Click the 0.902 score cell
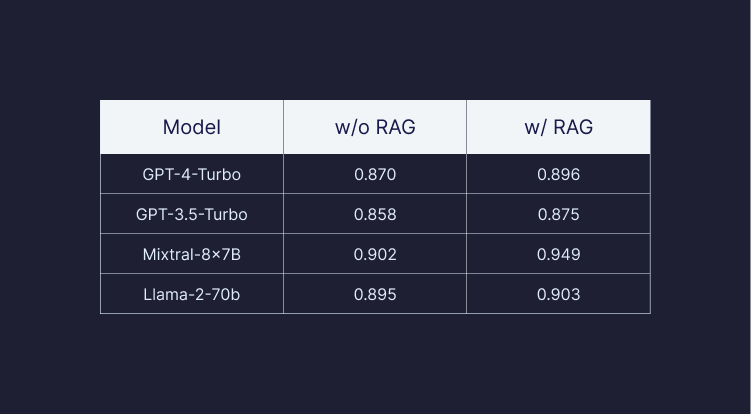 (375, 254)
